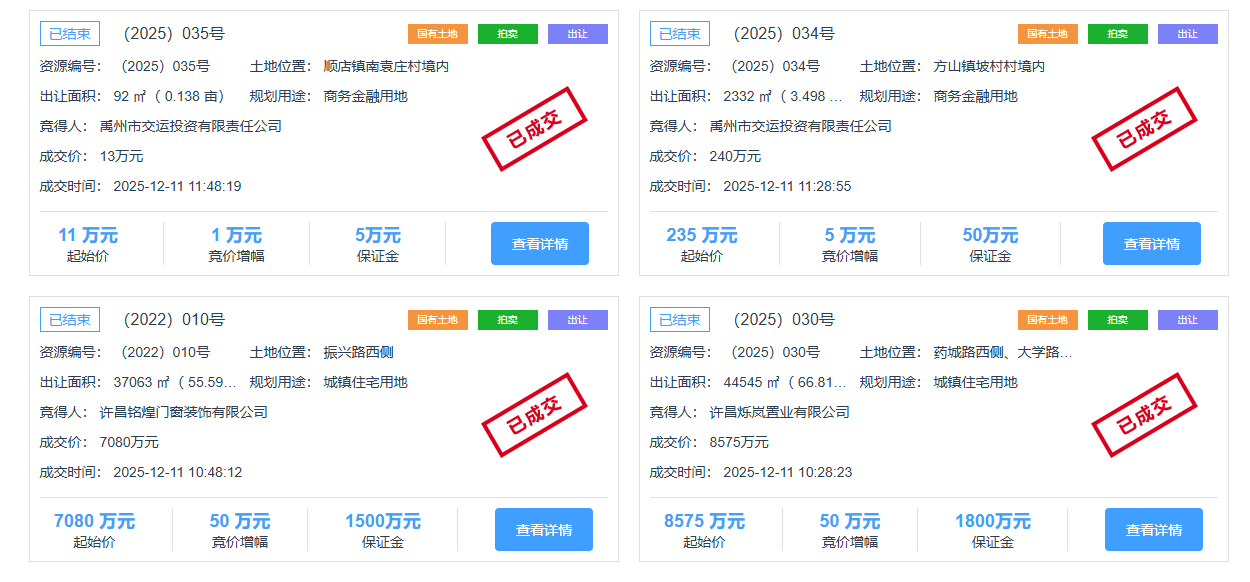Click the 已结束 status on (2025) 030号

(x=680, y=320)
